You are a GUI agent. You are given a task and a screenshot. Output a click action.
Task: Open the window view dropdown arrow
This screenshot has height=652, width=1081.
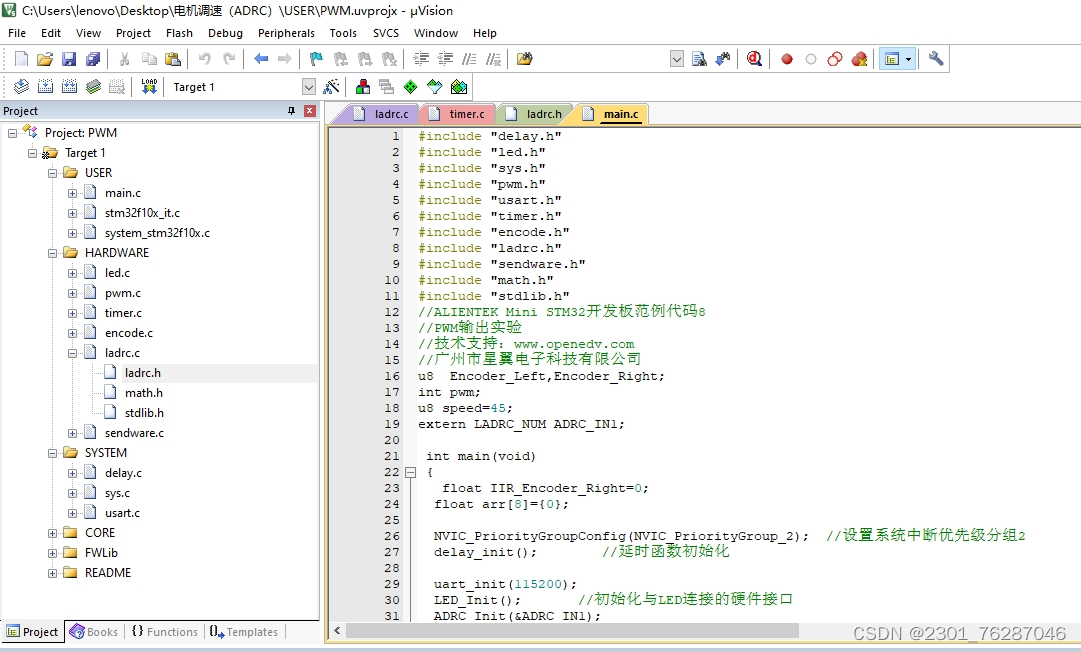(x=909, y=59)
